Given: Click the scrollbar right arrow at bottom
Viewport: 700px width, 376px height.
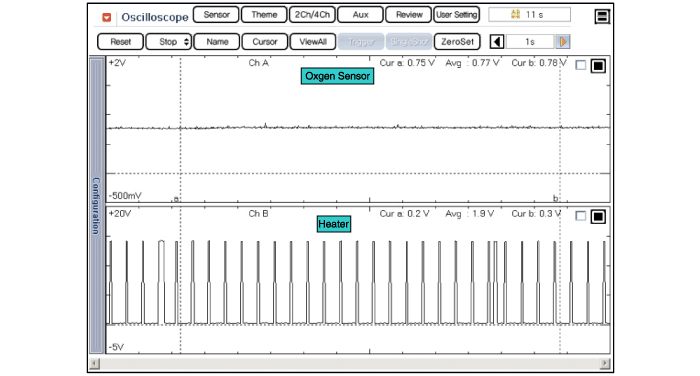Looking at the screenshot, I should click(x=605, y=363).
